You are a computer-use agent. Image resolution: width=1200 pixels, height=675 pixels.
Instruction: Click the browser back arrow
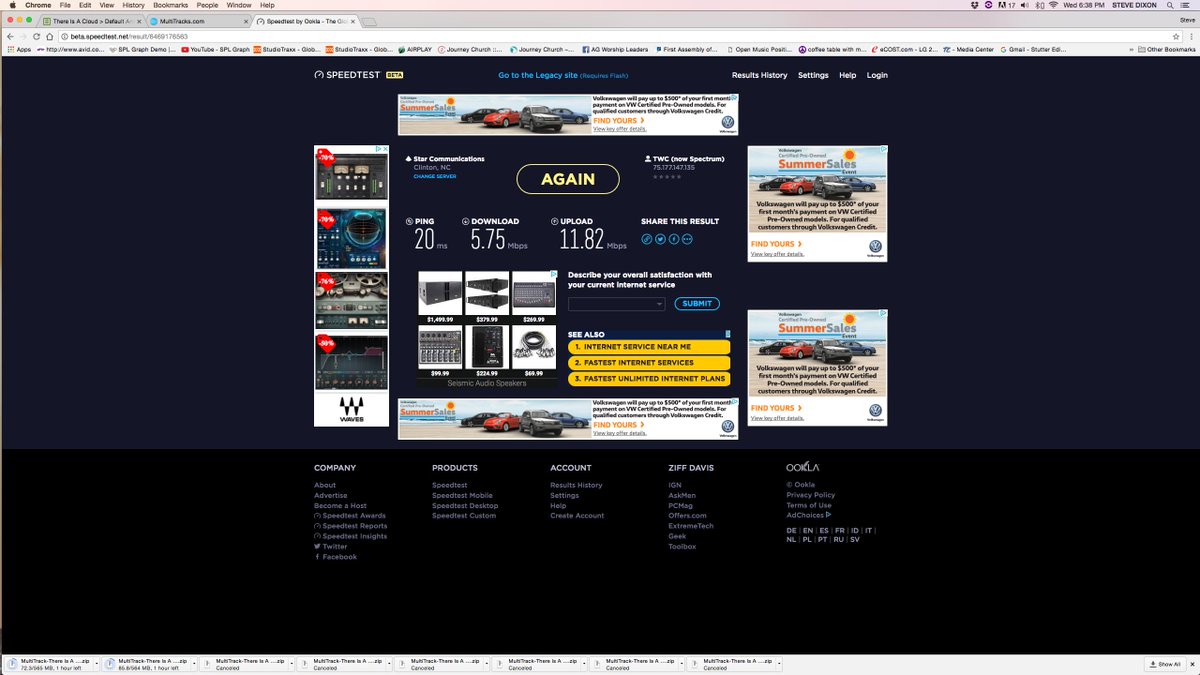(10, 36)
